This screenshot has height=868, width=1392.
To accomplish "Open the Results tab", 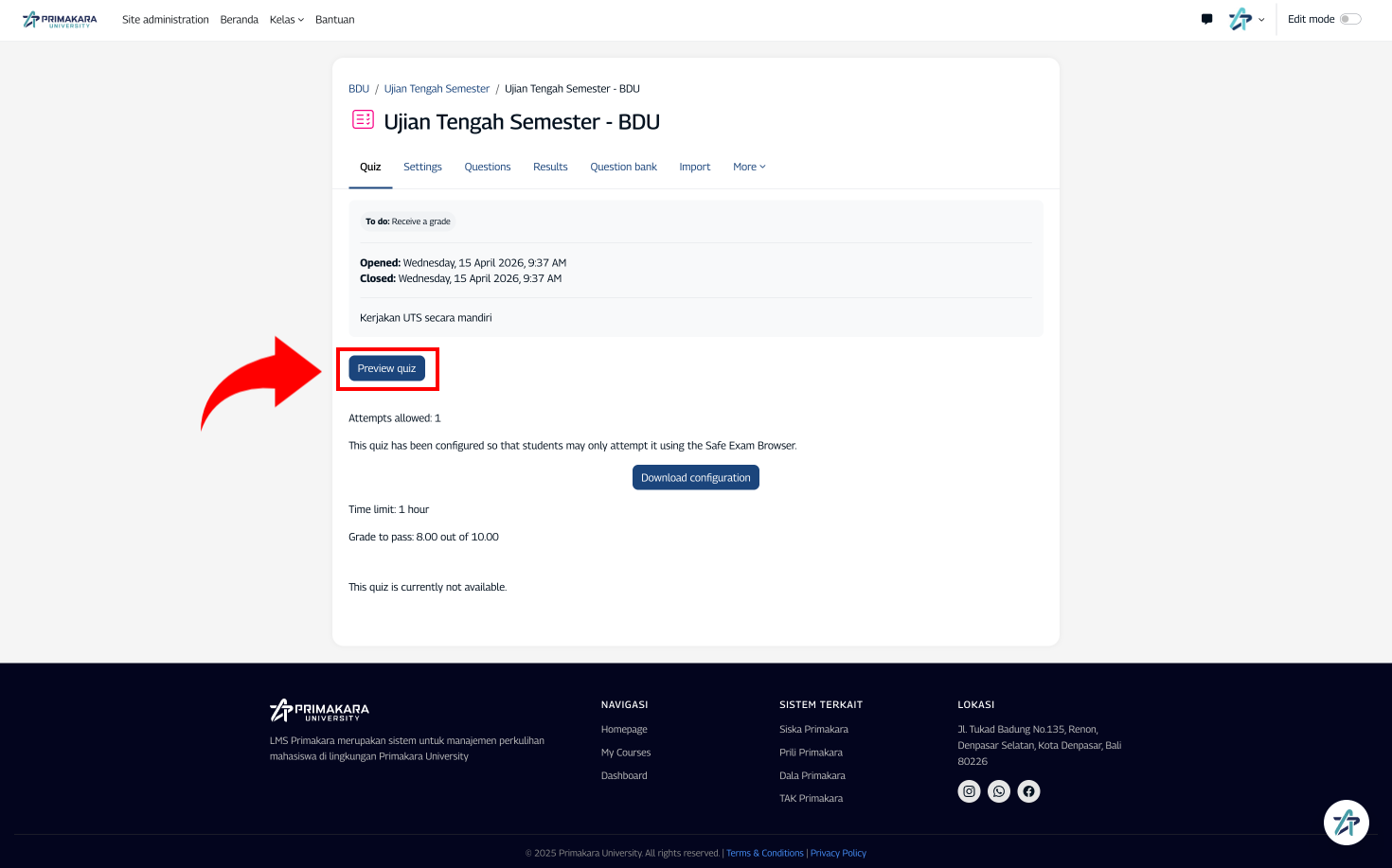I will [550, 167].
